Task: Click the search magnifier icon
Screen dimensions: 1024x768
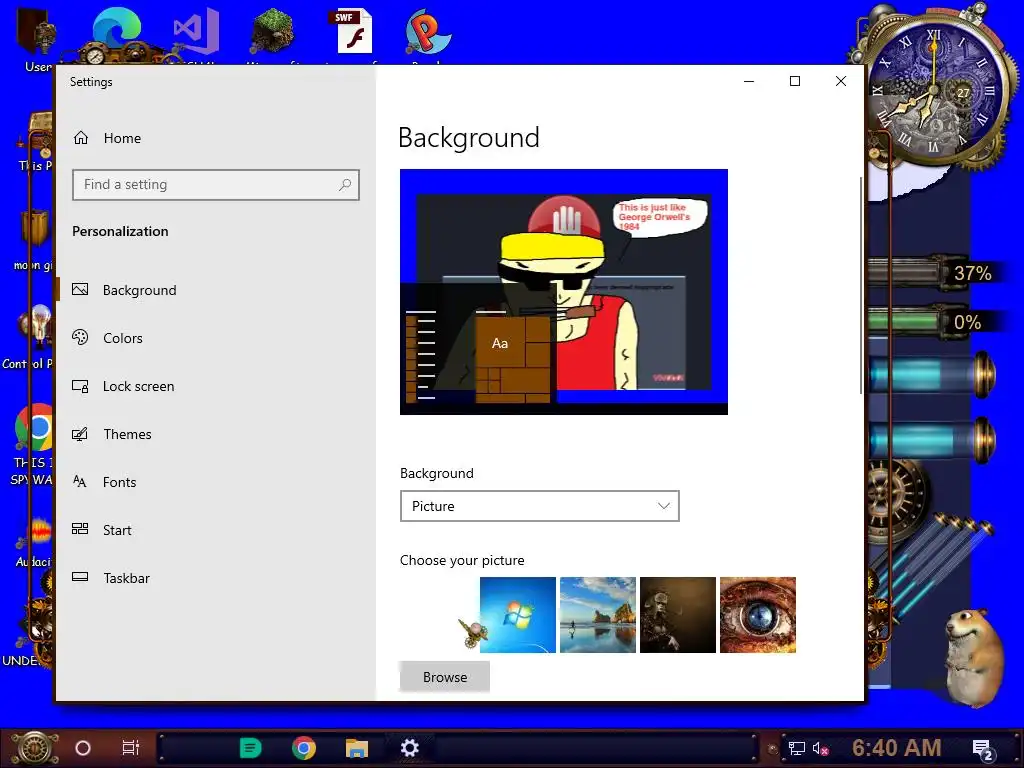Action: (345, 185)
